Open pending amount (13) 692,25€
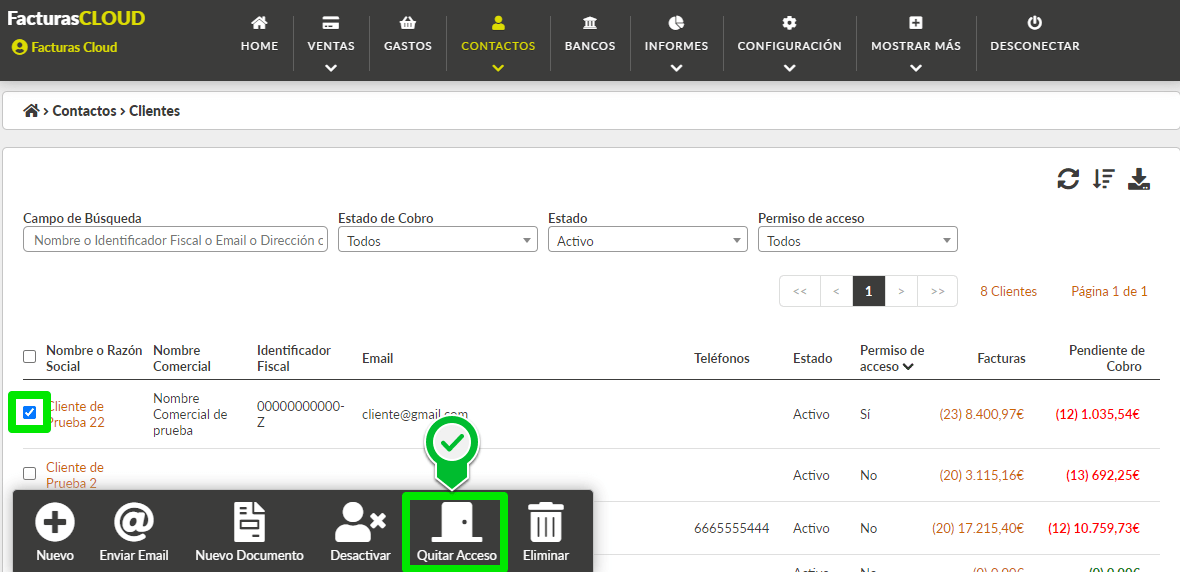Image resolution: width=1180 pixels, height=572 pixels. 1102,475
